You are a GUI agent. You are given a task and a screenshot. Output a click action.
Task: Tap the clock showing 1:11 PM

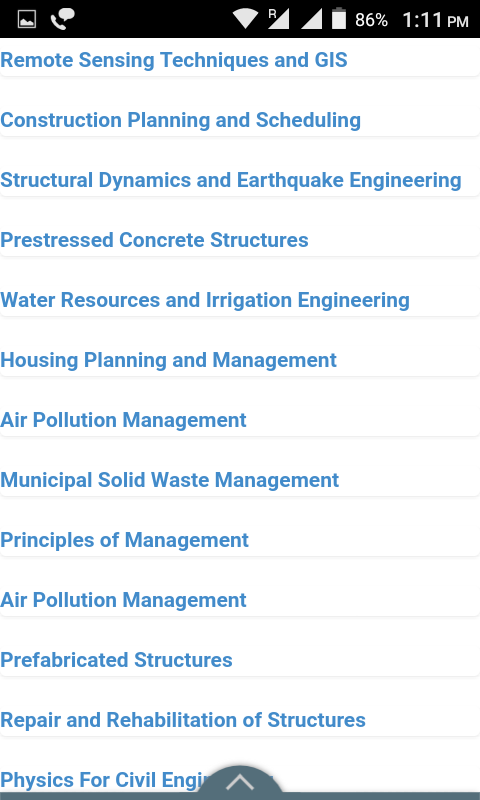pyautogui.click(x=435, y=20)
